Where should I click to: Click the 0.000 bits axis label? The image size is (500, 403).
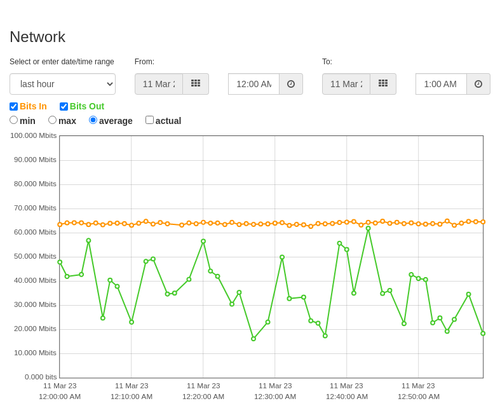tap(41, 377)
